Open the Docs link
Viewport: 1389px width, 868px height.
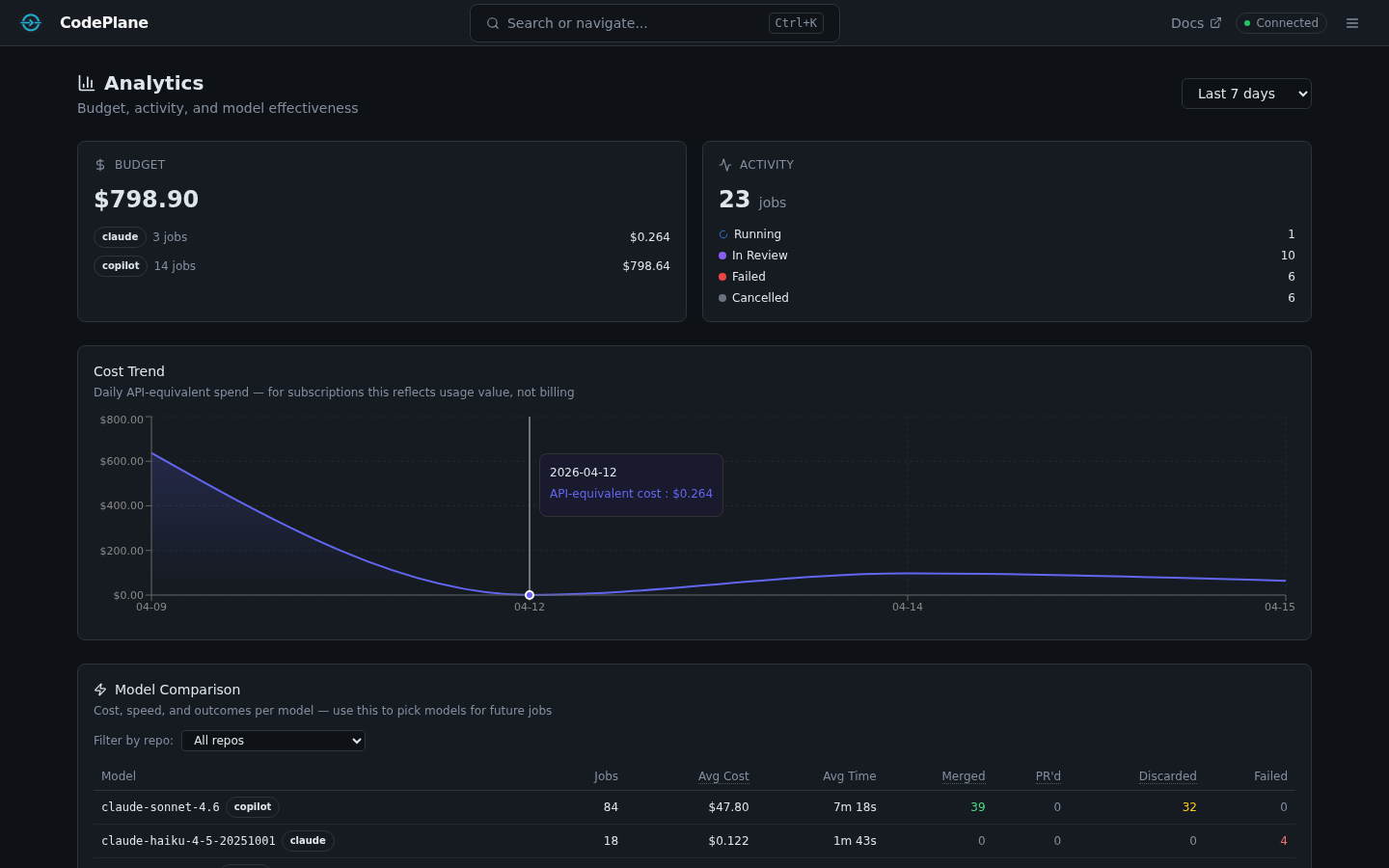1186,22
